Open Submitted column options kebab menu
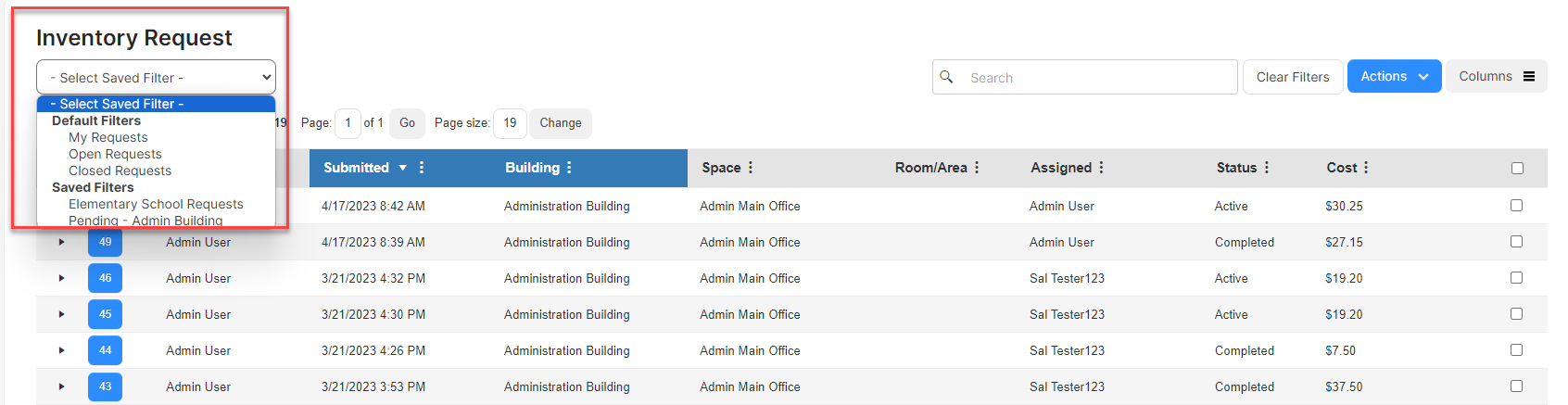This screenshot has width=1568, height=405. click(x=422, y=168)
